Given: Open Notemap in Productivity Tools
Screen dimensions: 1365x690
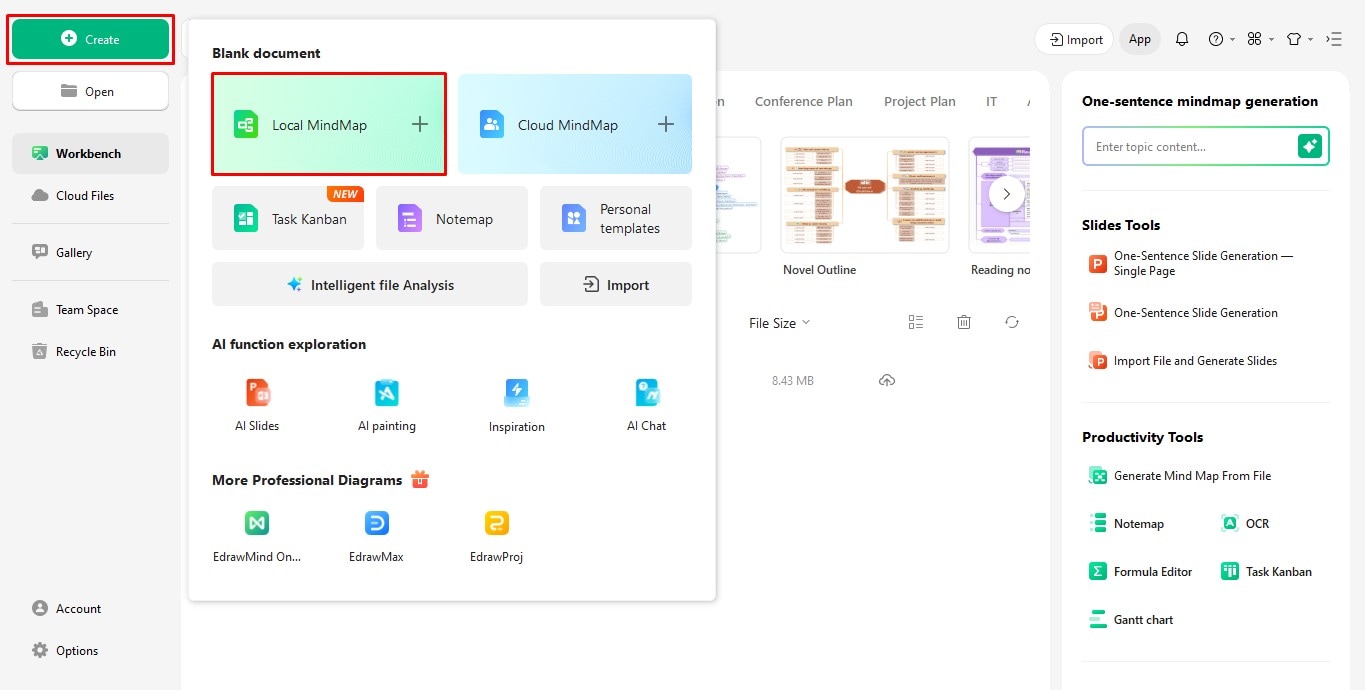Looking at the screenshot, I should [x=1127, y=523].
